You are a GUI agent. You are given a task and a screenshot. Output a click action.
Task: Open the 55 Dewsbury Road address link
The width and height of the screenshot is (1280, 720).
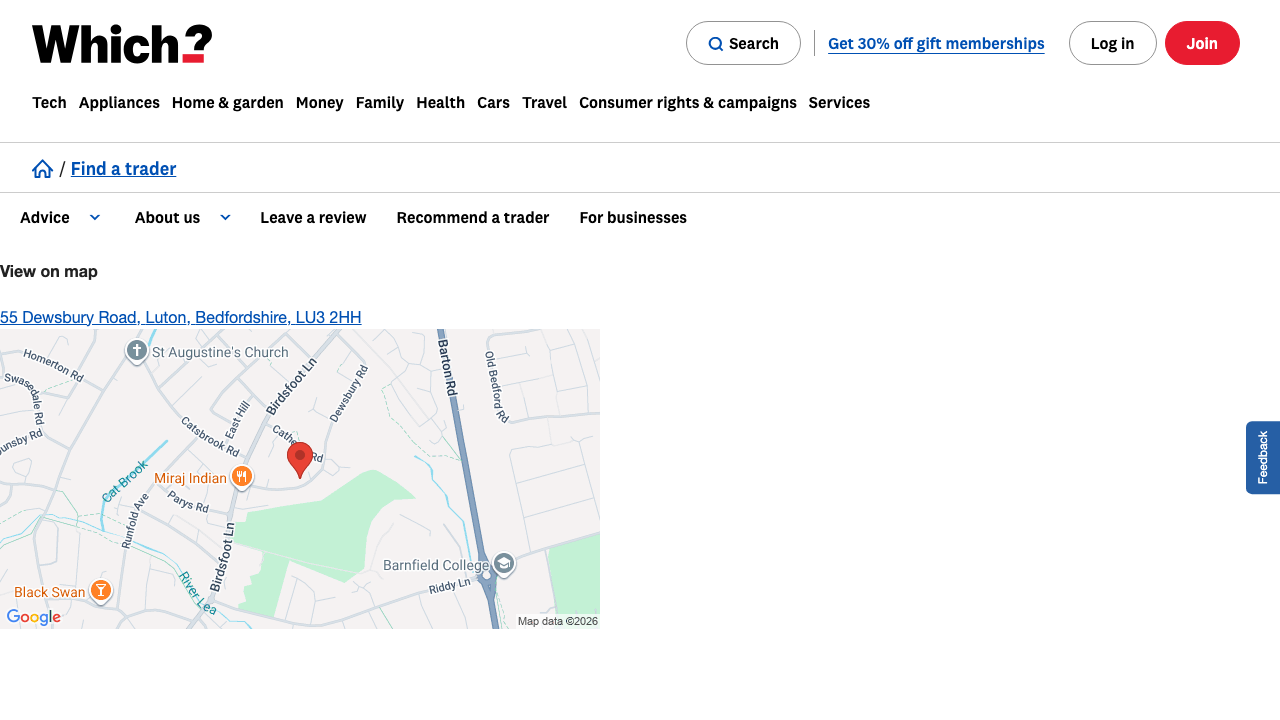pos(180,317)
